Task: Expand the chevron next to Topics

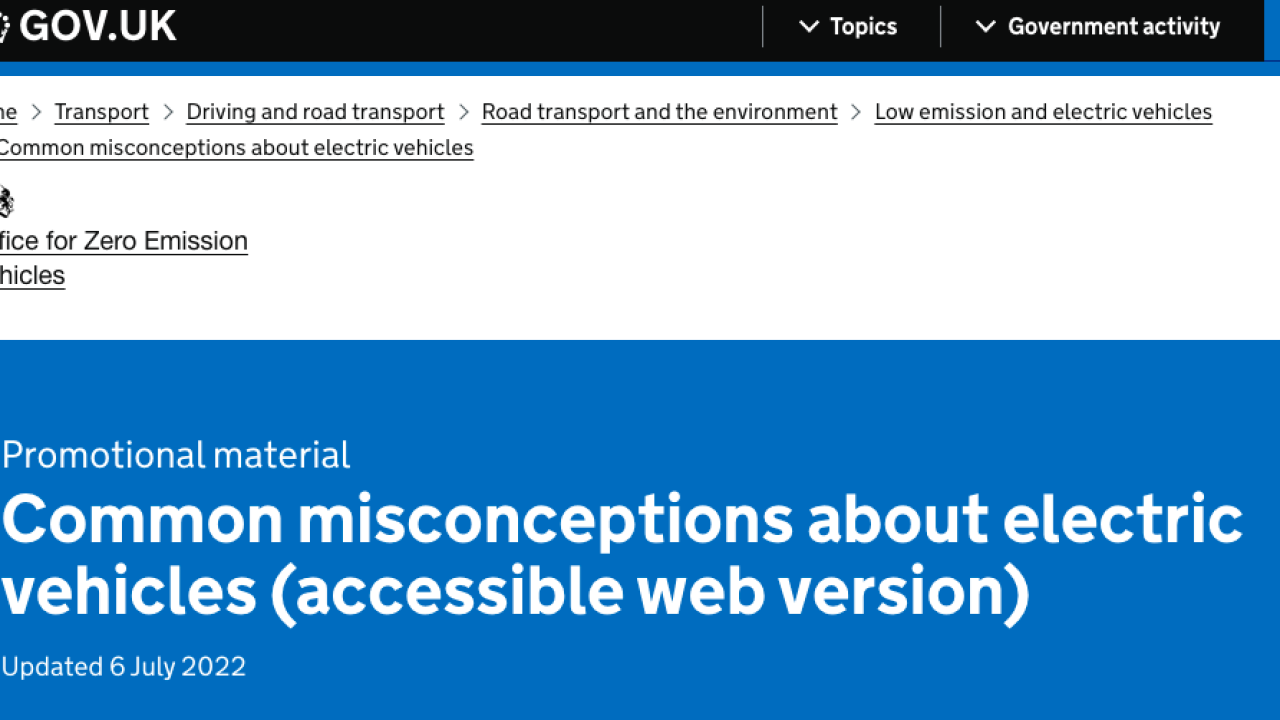Action: click(810, 27)
